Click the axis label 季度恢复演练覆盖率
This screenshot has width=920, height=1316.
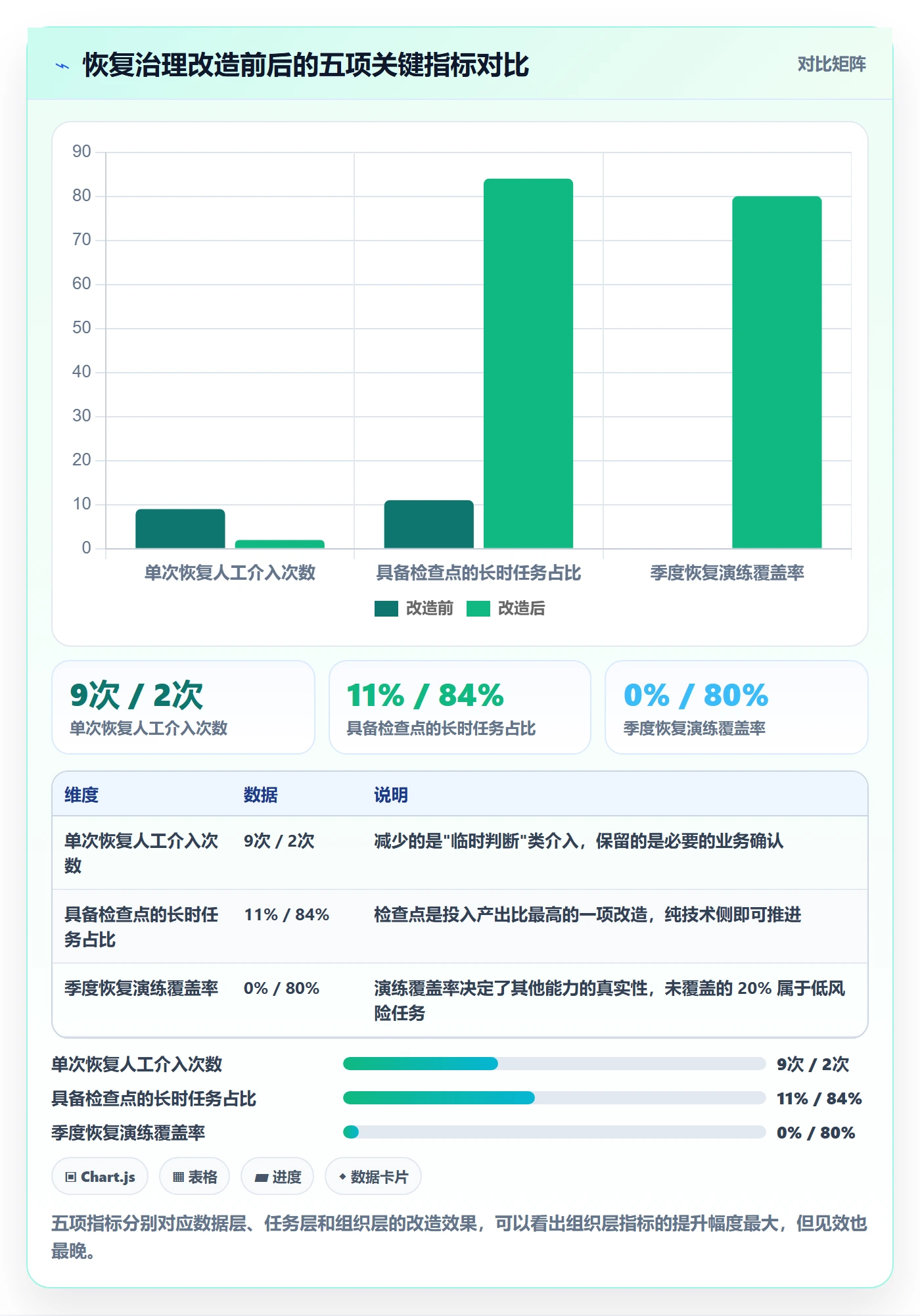click(x=727, y=573)
